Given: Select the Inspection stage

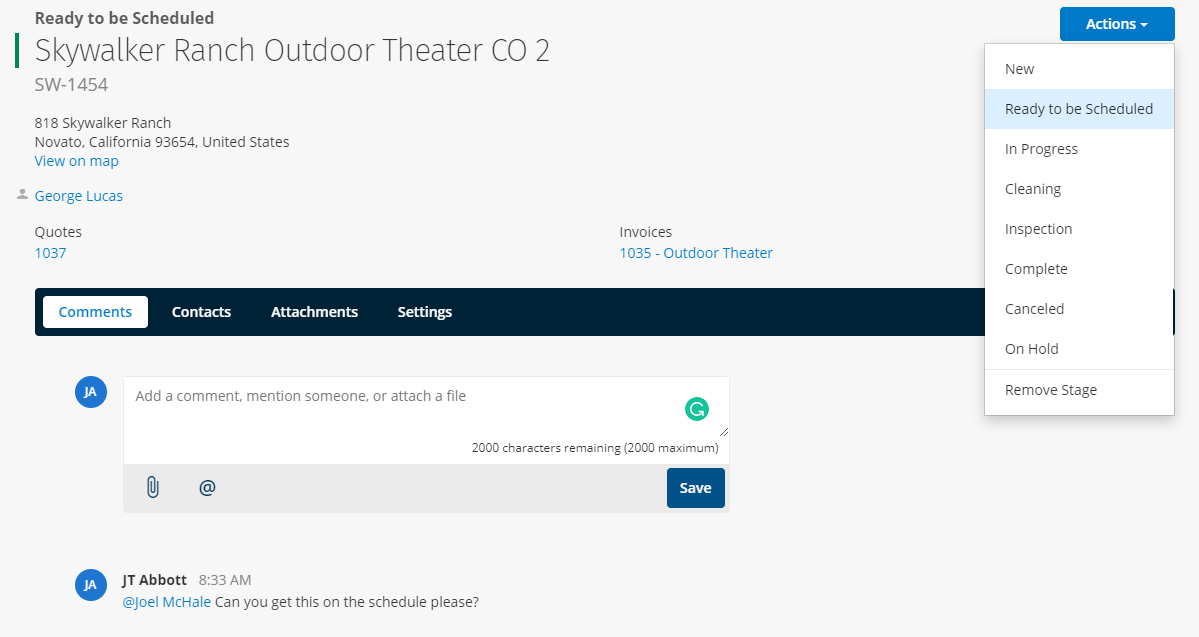Looking at the screenshot, I should [1079, 229].
